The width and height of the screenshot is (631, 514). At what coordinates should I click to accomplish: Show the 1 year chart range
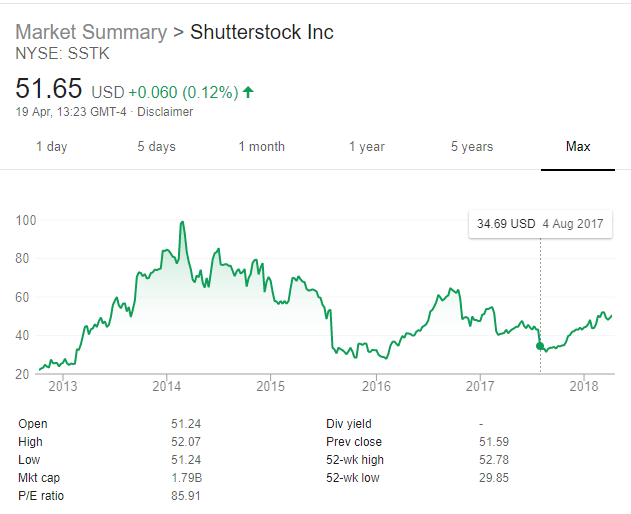coord(366,147)
